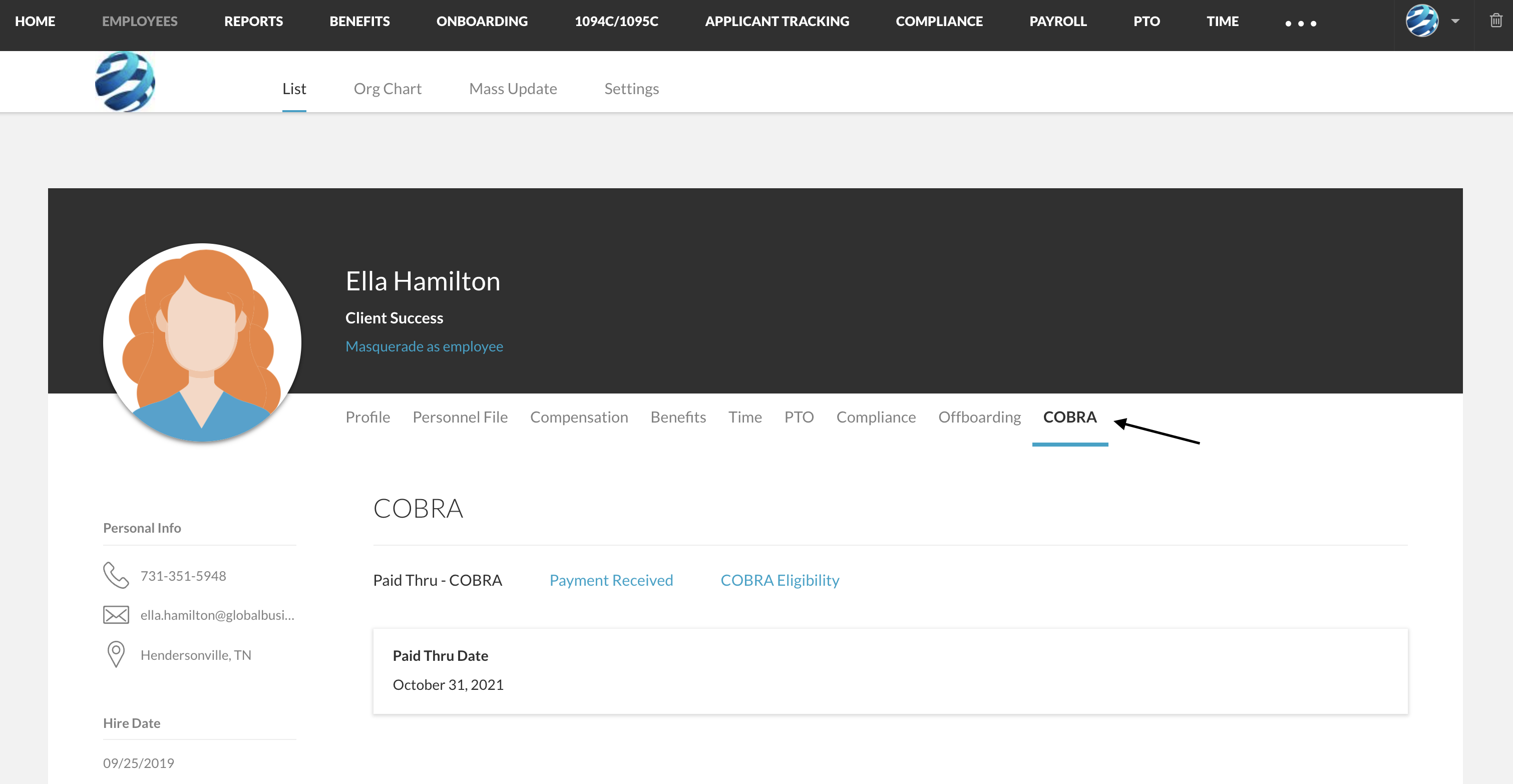1513x784 pixels.
Task: Click the ella.hamilton email address
Action: tap(217, 615)
